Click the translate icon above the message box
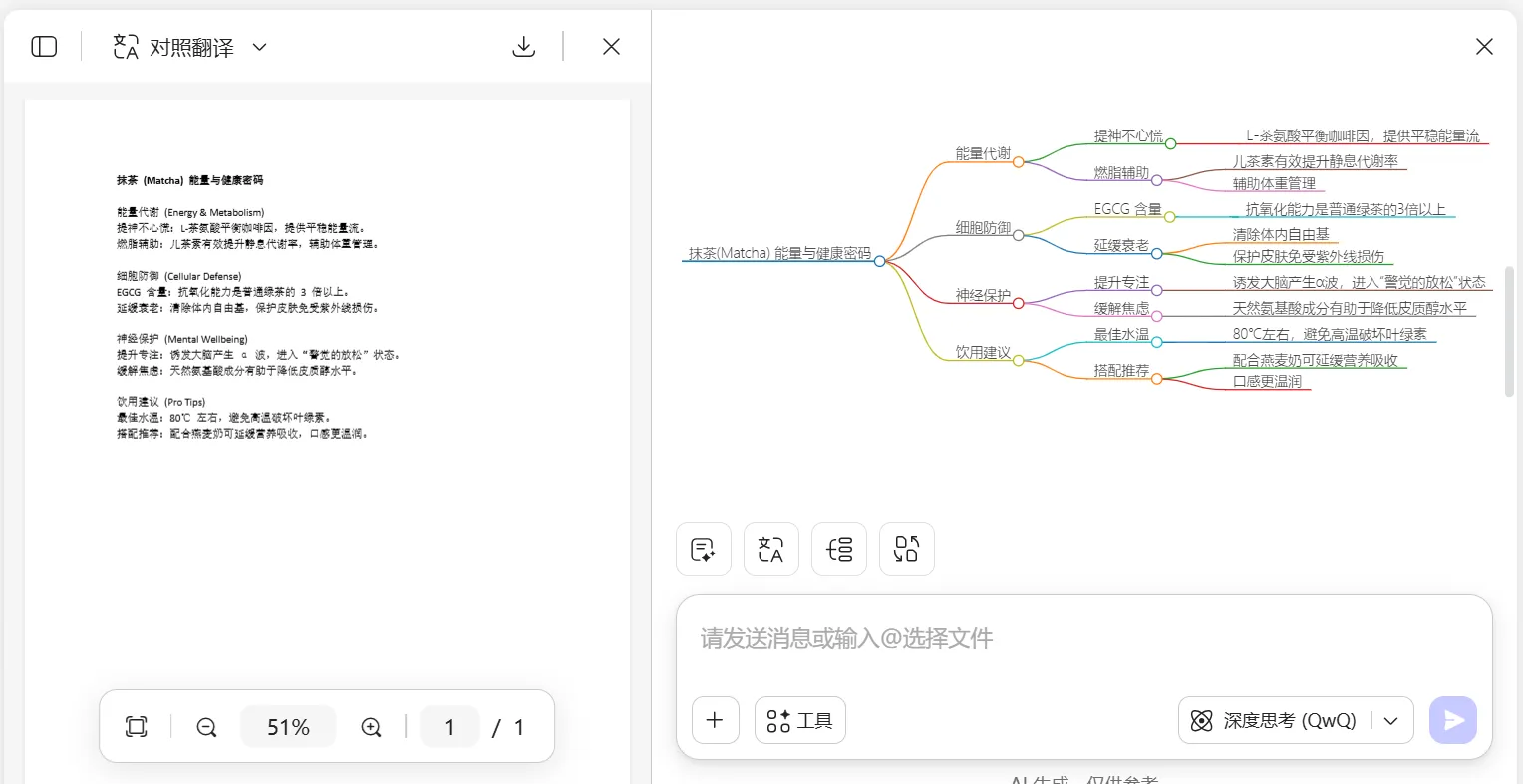1523x784 pixels. tap(770, 549)
